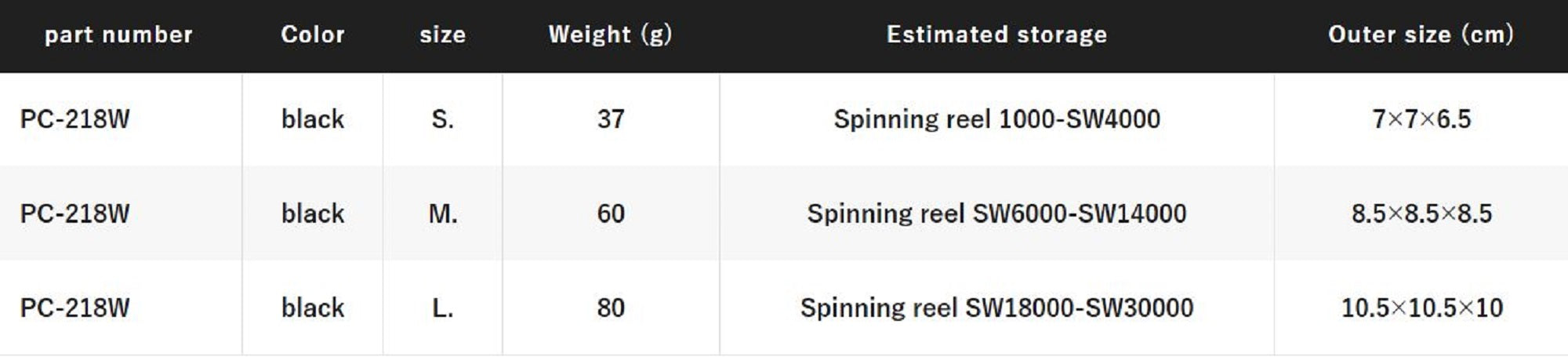This screenshot has width=1568, height=357.
Task: Select the size "M." cell
Action: click(442, 213)
